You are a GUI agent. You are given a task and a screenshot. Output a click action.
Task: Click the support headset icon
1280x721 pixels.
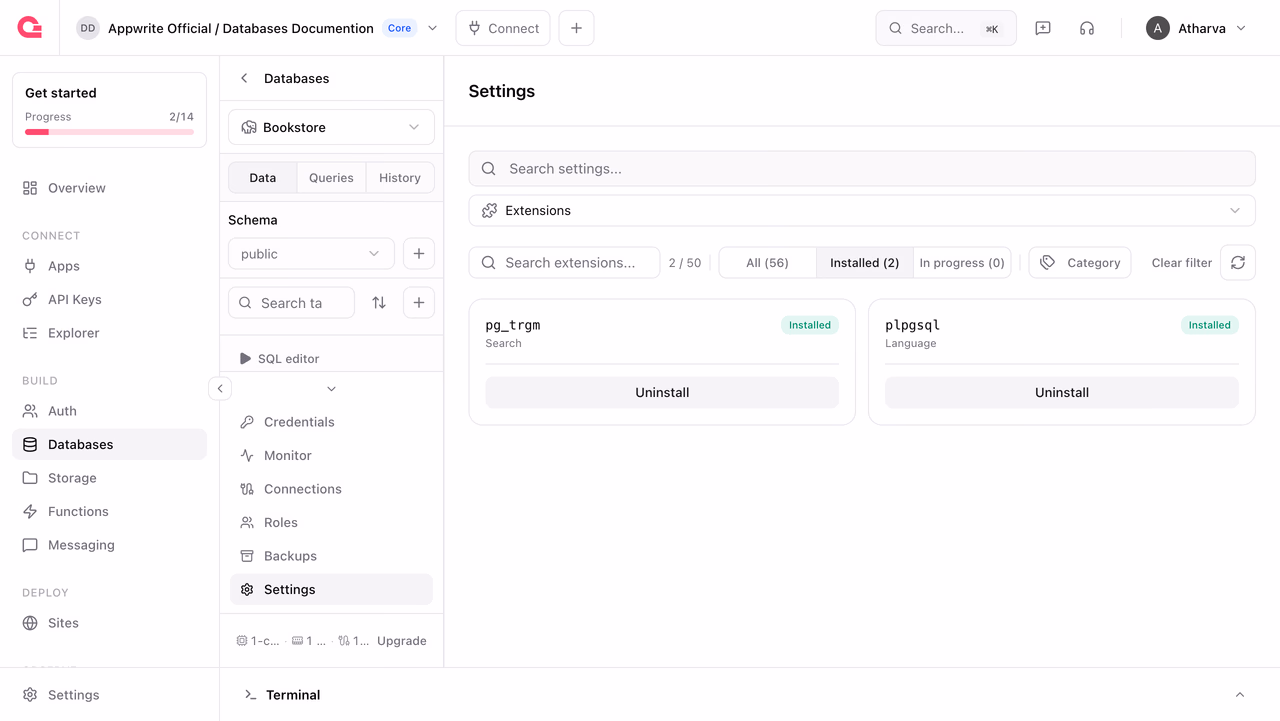(1087, 28)
